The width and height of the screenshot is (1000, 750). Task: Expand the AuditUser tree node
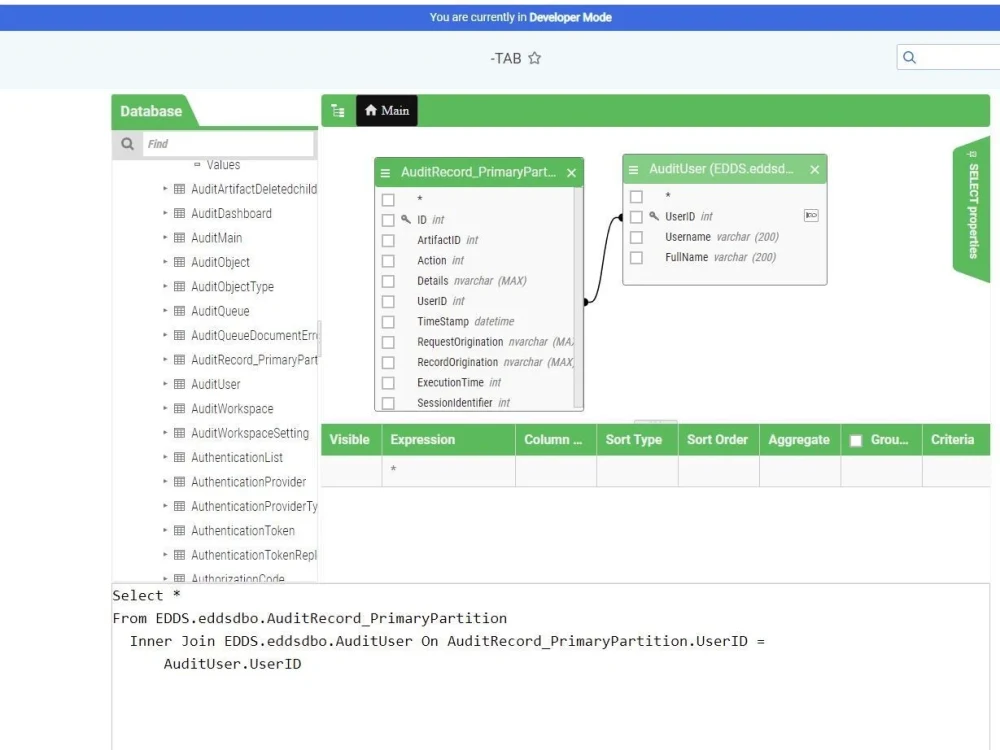tap(165, 384)
